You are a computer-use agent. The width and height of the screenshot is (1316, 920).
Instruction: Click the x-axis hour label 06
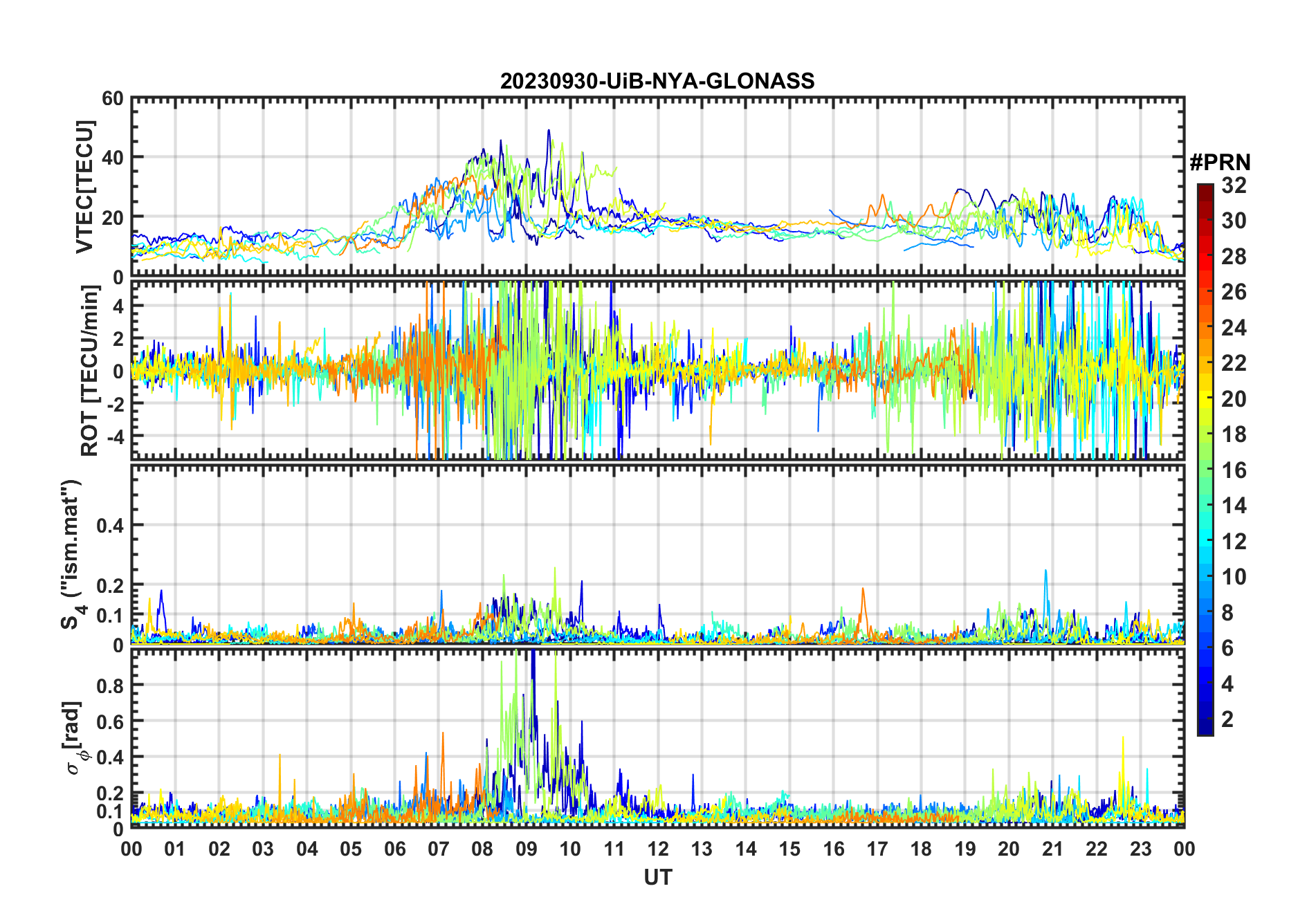click(x=395, y=849)
